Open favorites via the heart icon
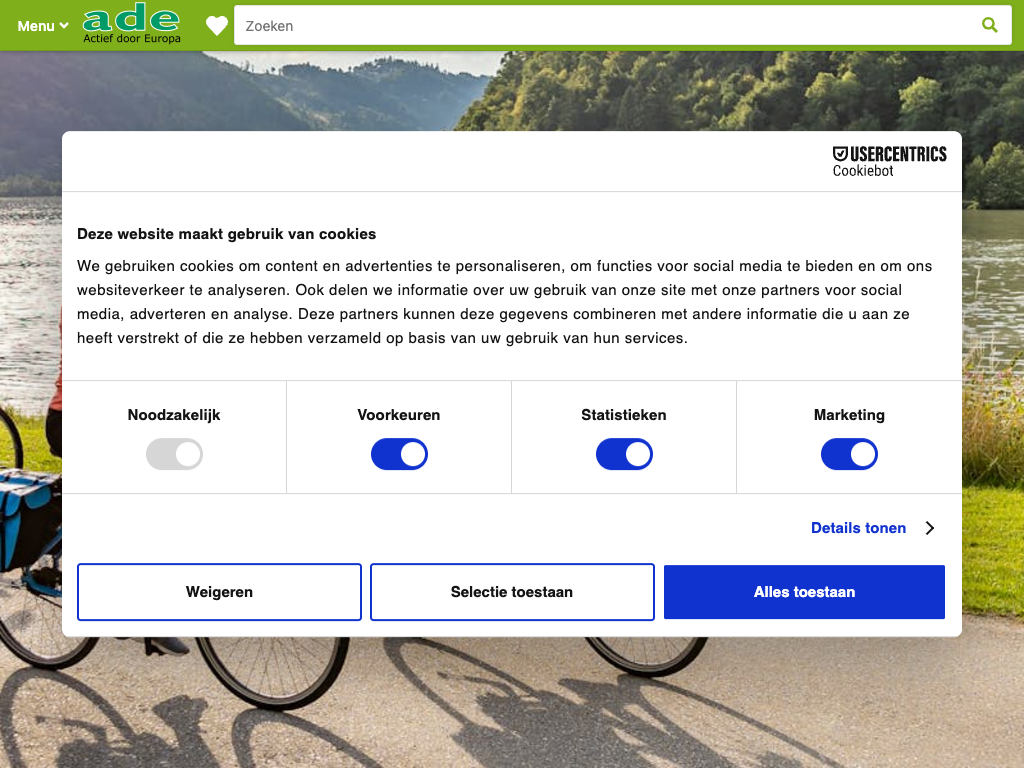 (x=217, y=26)
